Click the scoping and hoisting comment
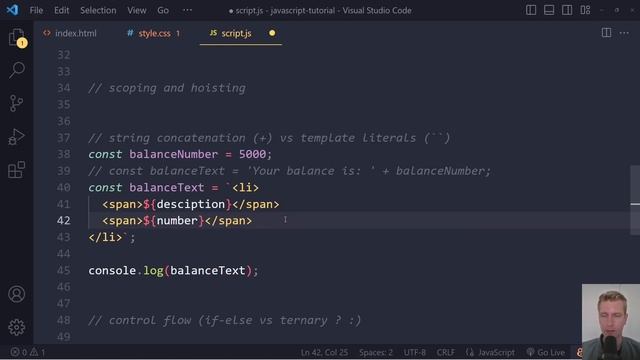The width and height of the screenshot is (640, 360). coord(167,88)
